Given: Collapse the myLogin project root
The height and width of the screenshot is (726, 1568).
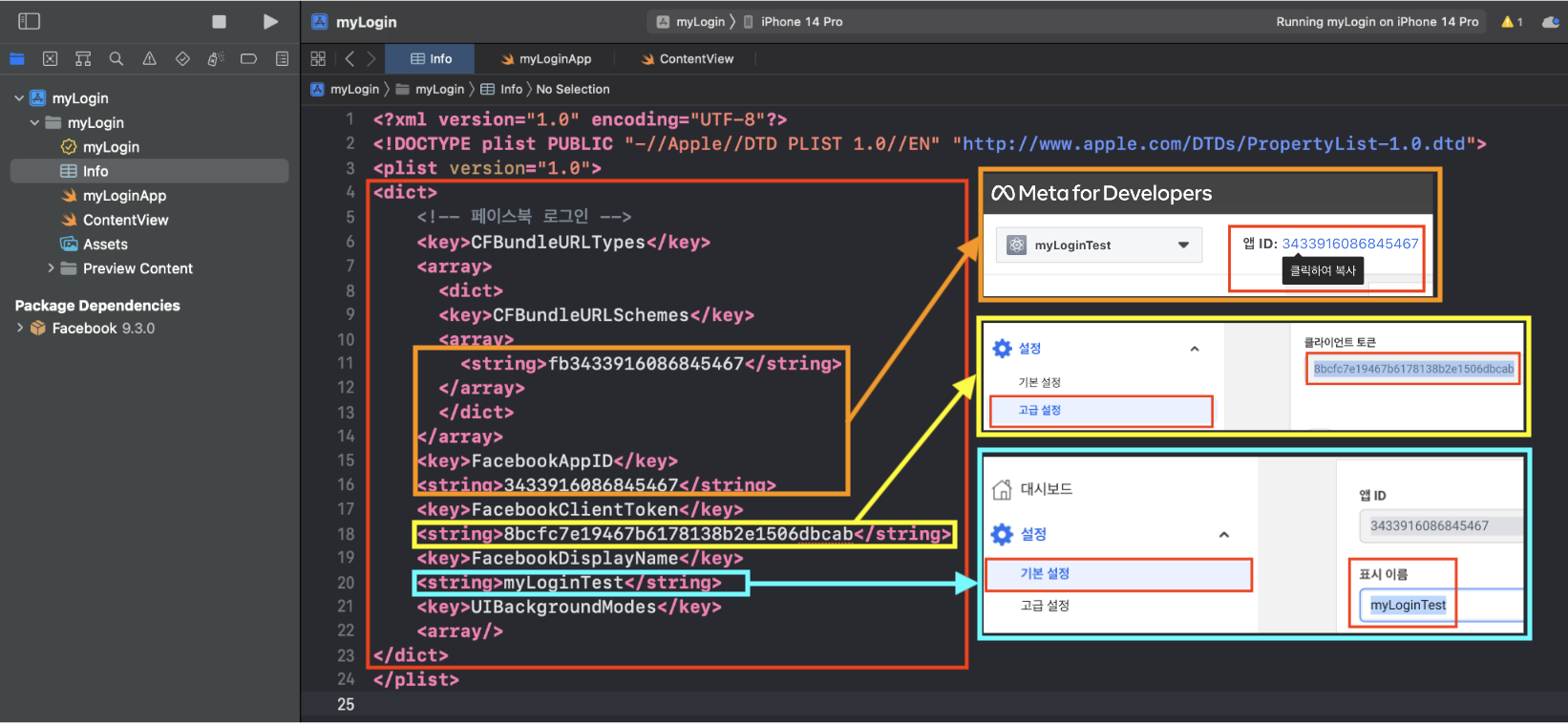Looking at the screenshot, I should click(x=19, y=98).
